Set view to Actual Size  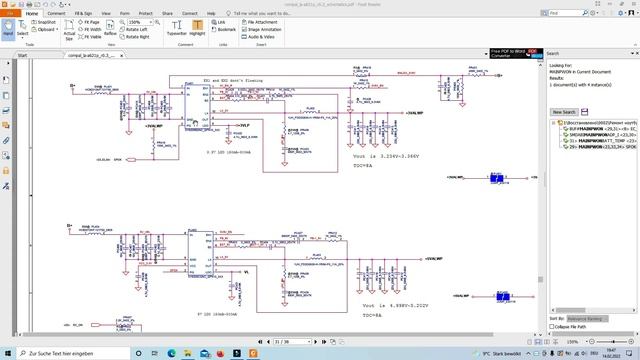[69, 30]
